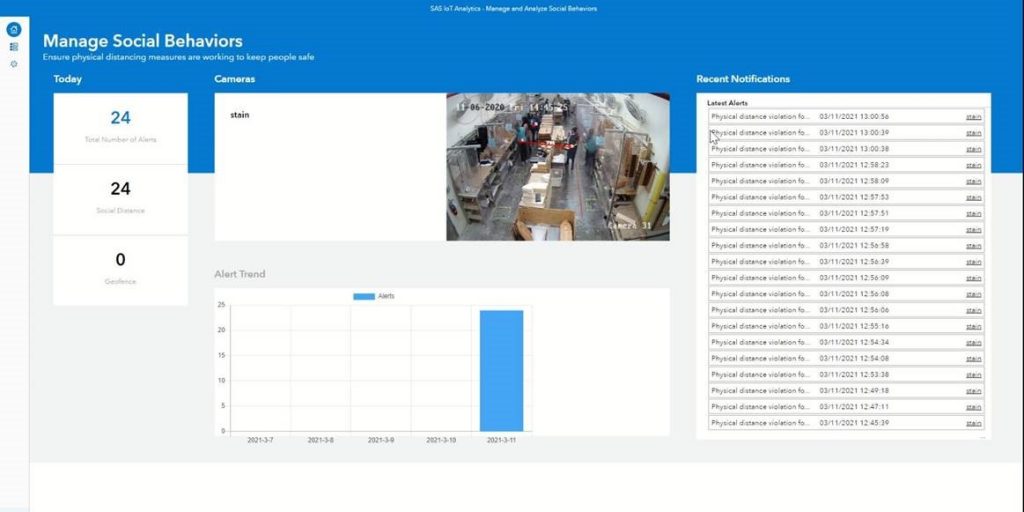The image size is (1024, 512).
Task: Open the stain link for 12:57:53 alert
Action: [x=973, y=197]
